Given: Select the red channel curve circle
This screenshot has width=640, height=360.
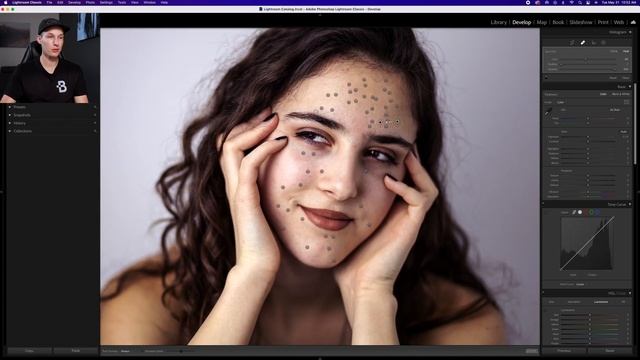Looking at the screenshot, I should tap(586, 212).
